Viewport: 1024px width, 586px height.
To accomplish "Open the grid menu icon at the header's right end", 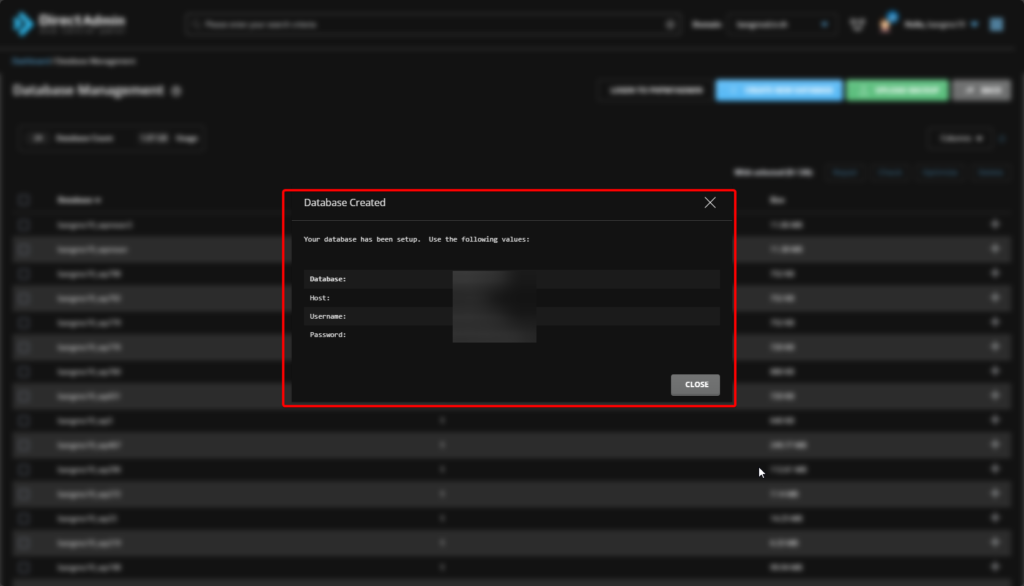I will coord(996,24).
